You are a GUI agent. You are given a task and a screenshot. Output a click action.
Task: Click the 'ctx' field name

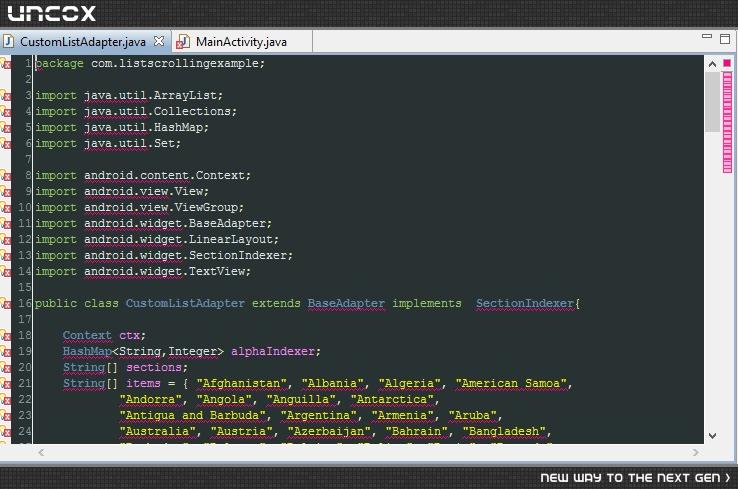(129, 336)
